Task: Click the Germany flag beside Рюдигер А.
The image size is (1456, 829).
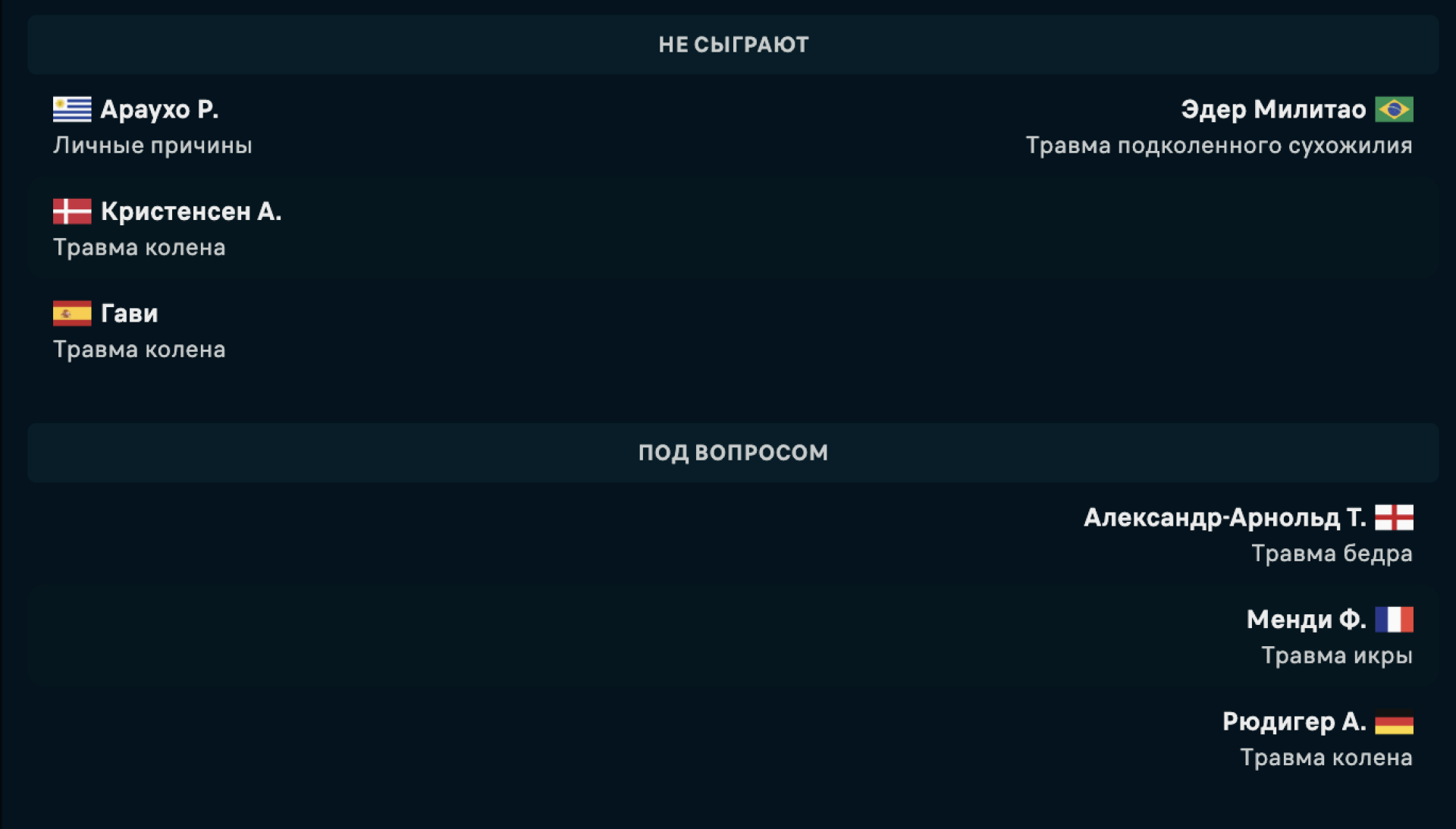Action: [1394, 722]
